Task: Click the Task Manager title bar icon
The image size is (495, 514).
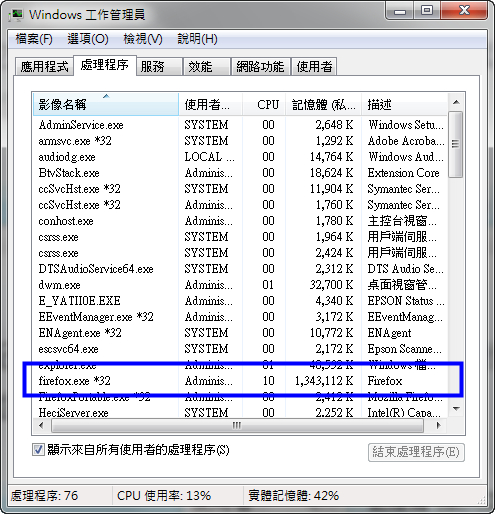Action: 17,15
